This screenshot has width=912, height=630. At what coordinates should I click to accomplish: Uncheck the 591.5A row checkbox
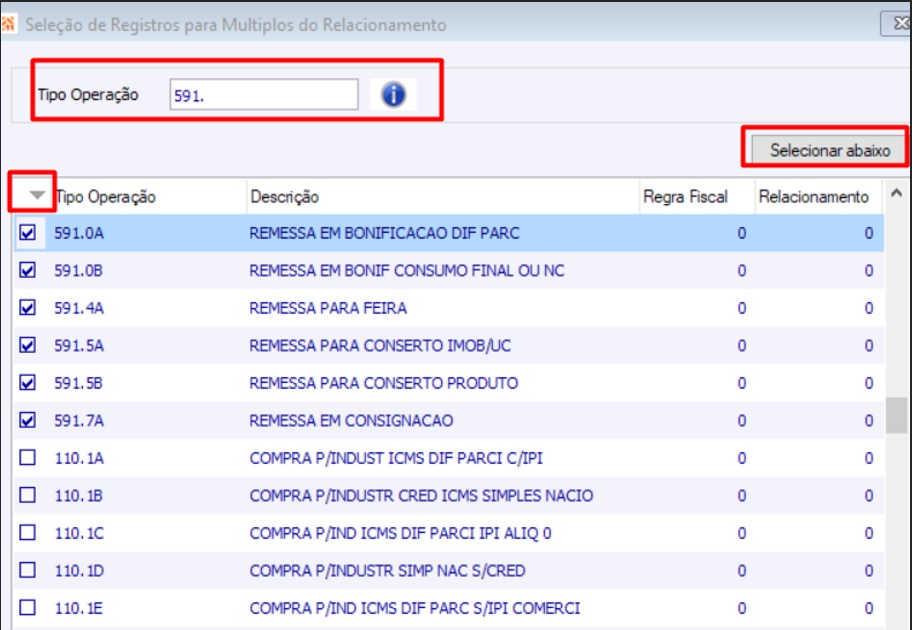click(27, 345)
